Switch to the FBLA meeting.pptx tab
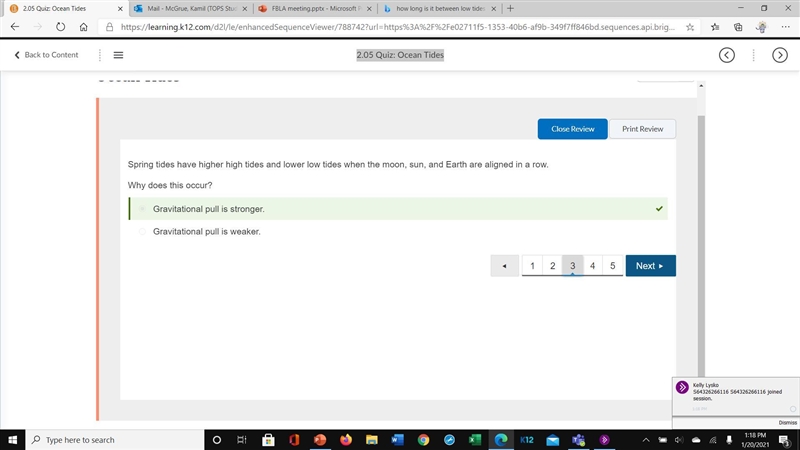This screenshot has height=450, width=800. (315, 9)
